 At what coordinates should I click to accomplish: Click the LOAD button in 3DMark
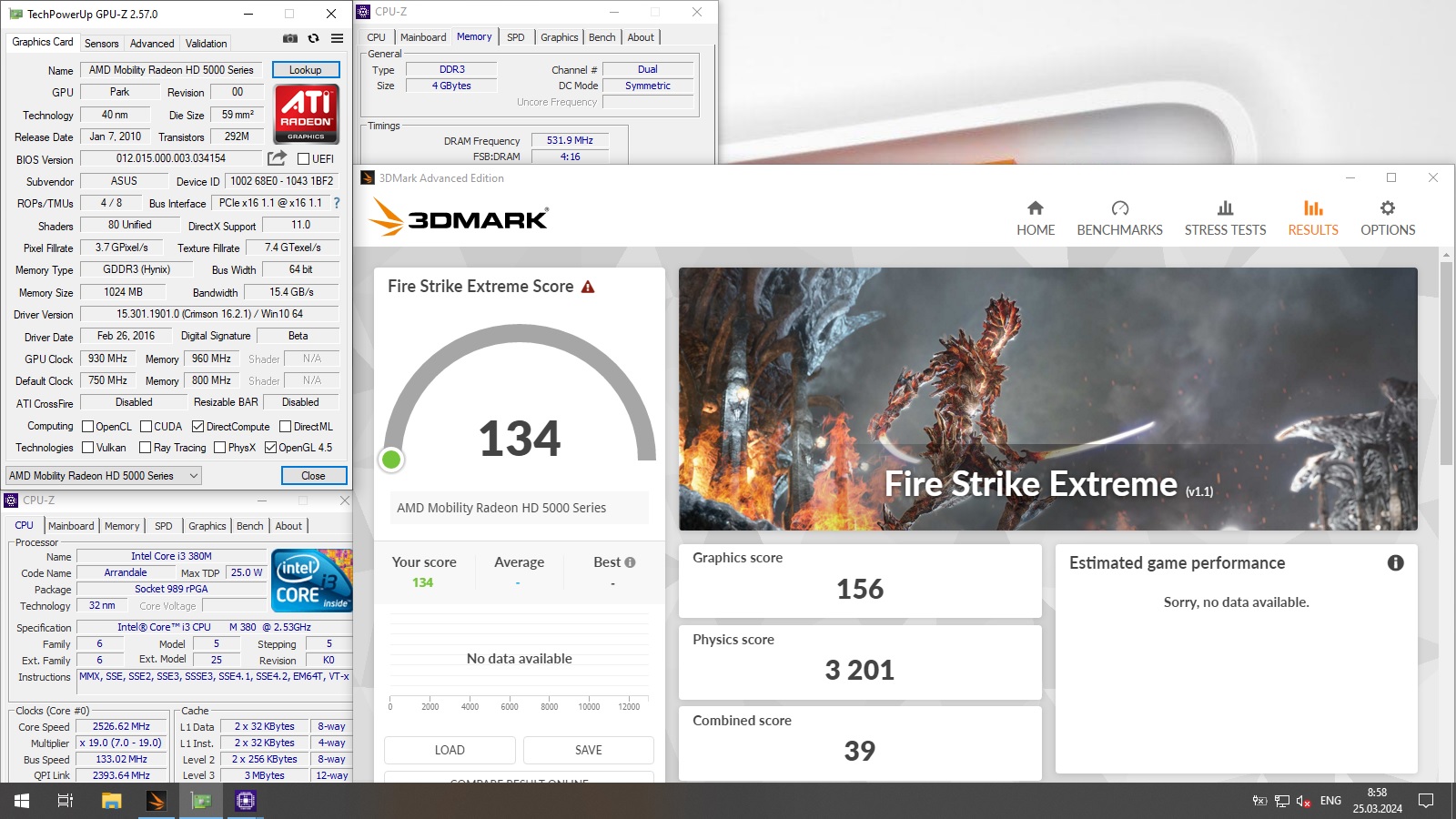[x=450, y=750]
